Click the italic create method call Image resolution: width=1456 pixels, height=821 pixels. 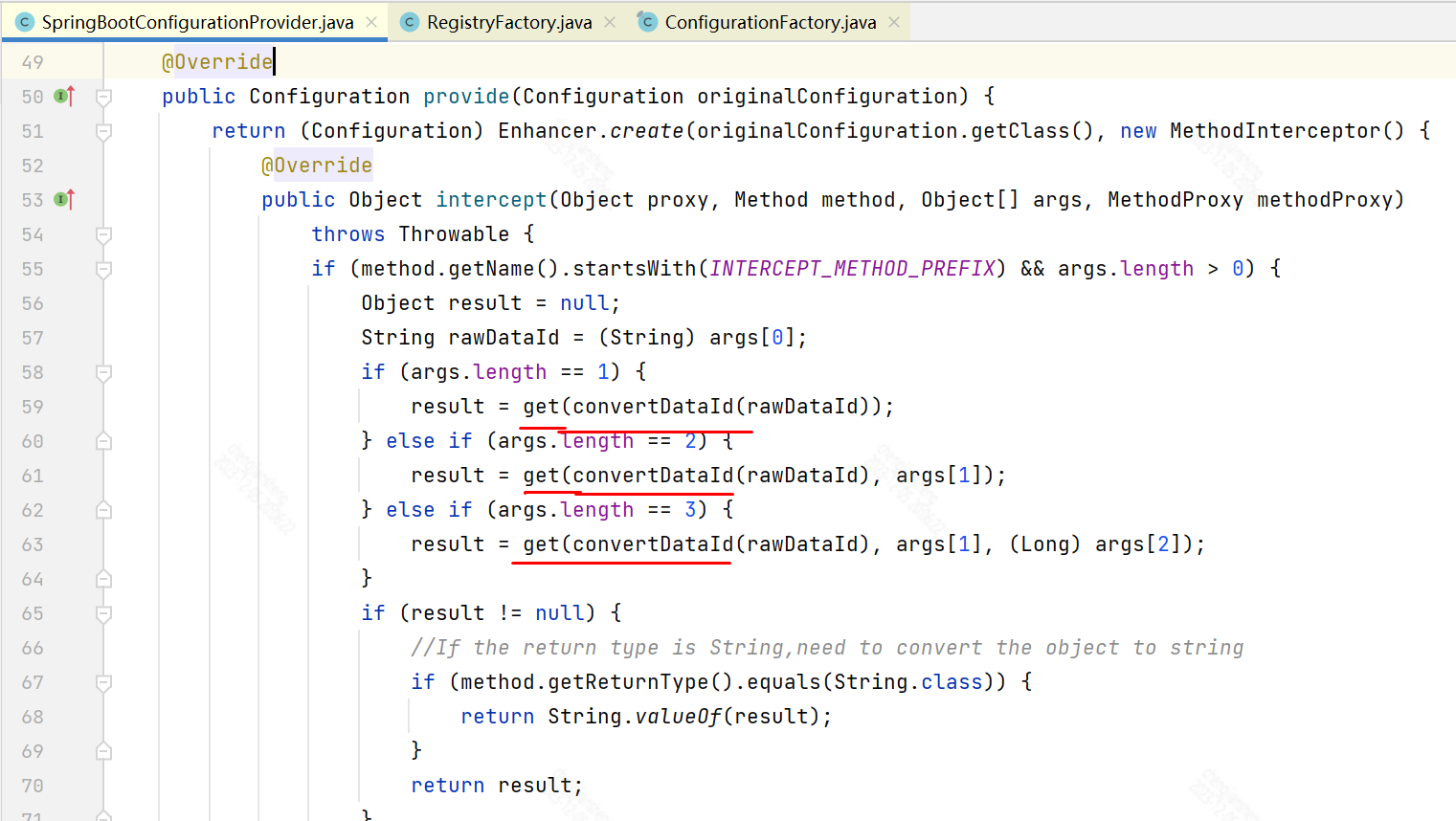coord(647,131)
